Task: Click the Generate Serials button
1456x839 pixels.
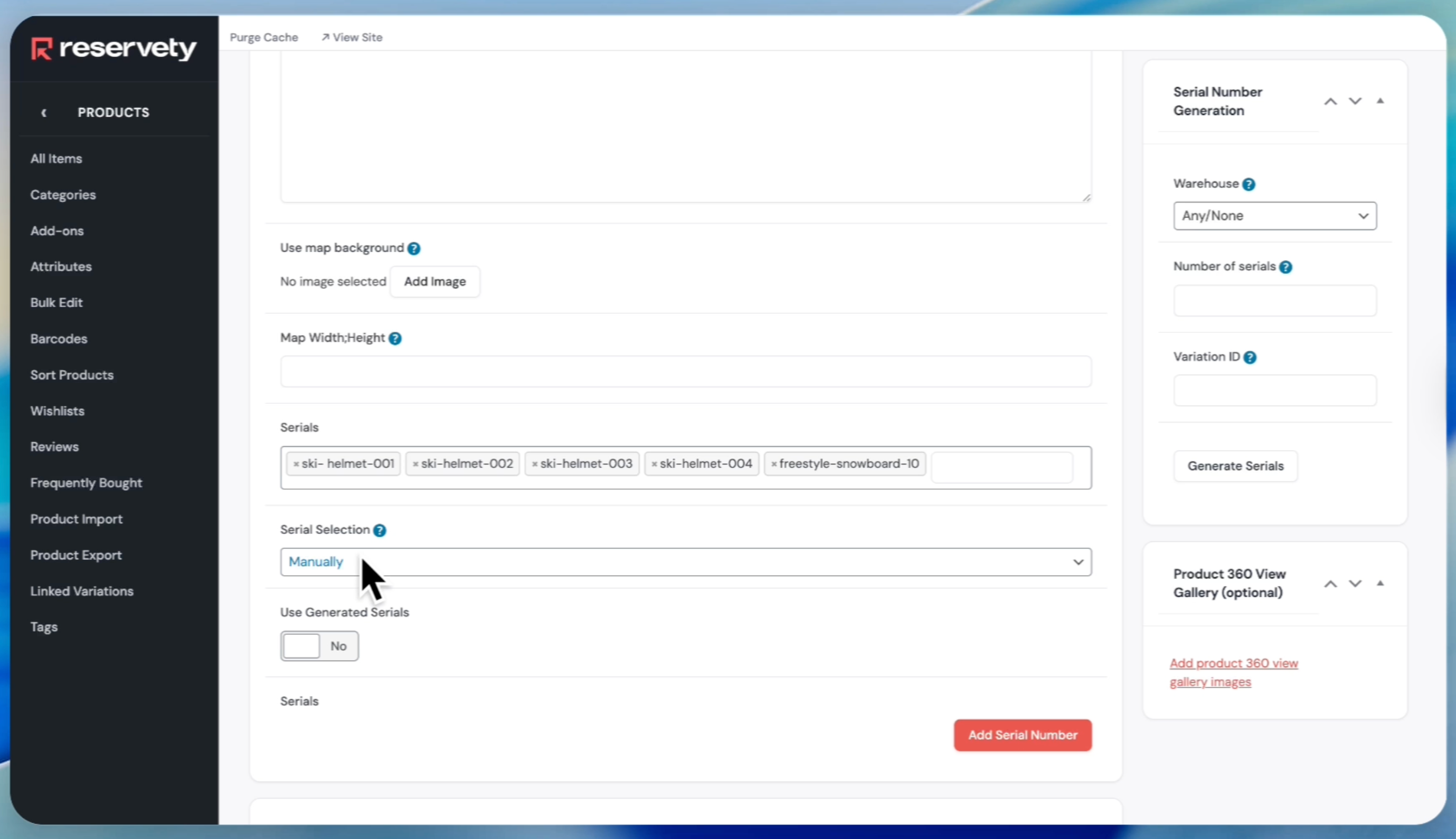Action: tap(1235, 466)
